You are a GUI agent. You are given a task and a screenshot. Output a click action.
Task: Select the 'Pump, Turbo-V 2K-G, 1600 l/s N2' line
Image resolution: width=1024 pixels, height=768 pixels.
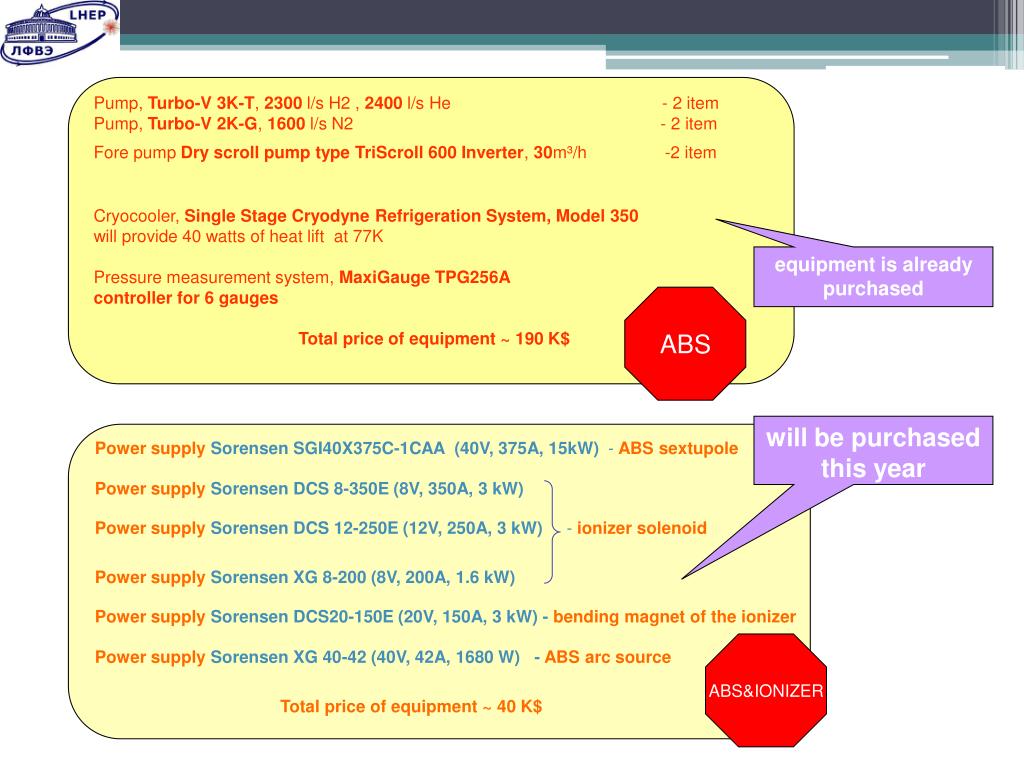pos(223,124)
